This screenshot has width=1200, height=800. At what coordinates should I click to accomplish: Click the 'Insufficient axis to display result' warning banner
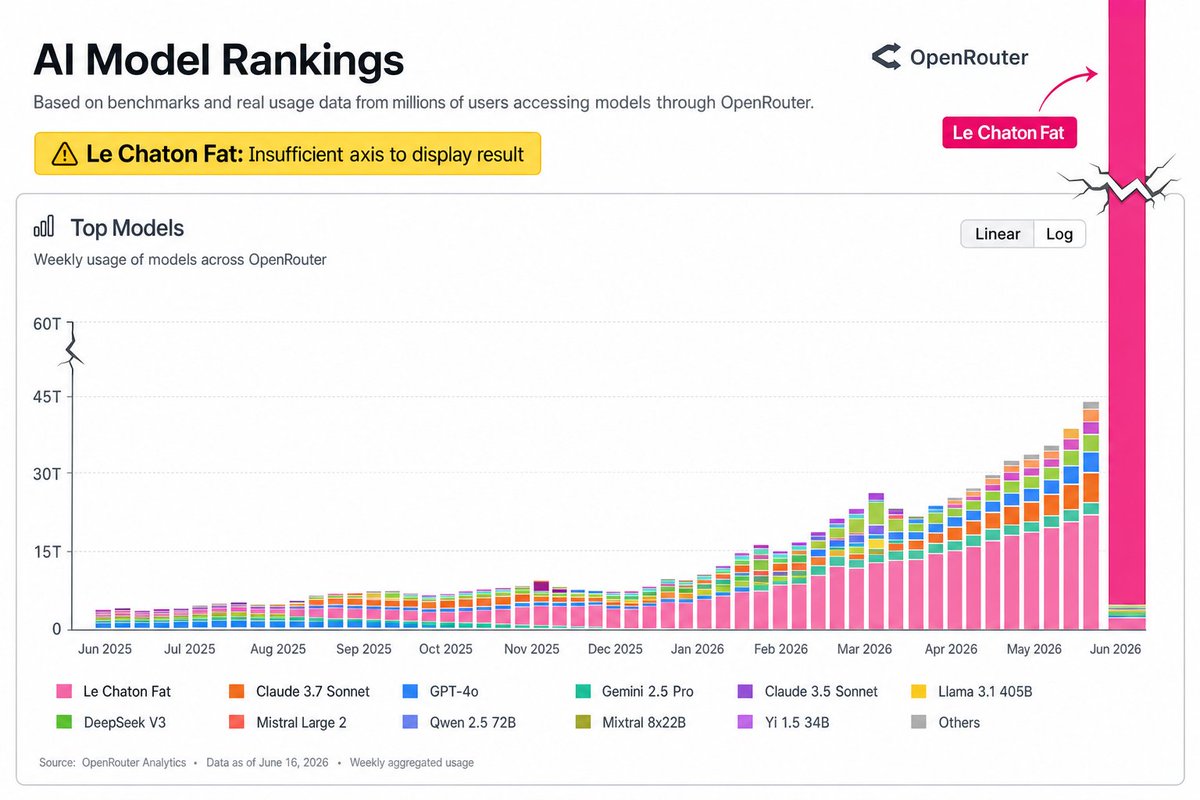(x=287, y=154)
